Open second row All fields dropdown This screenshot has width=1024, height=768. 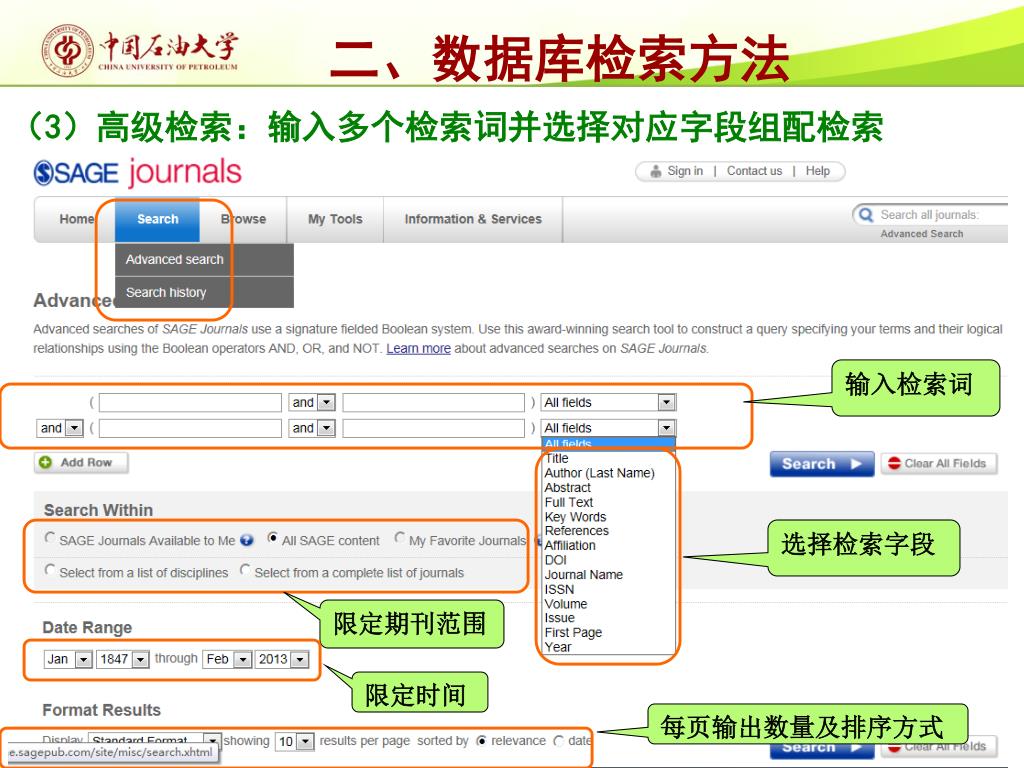pyautogui.click(x=609, y=428)
